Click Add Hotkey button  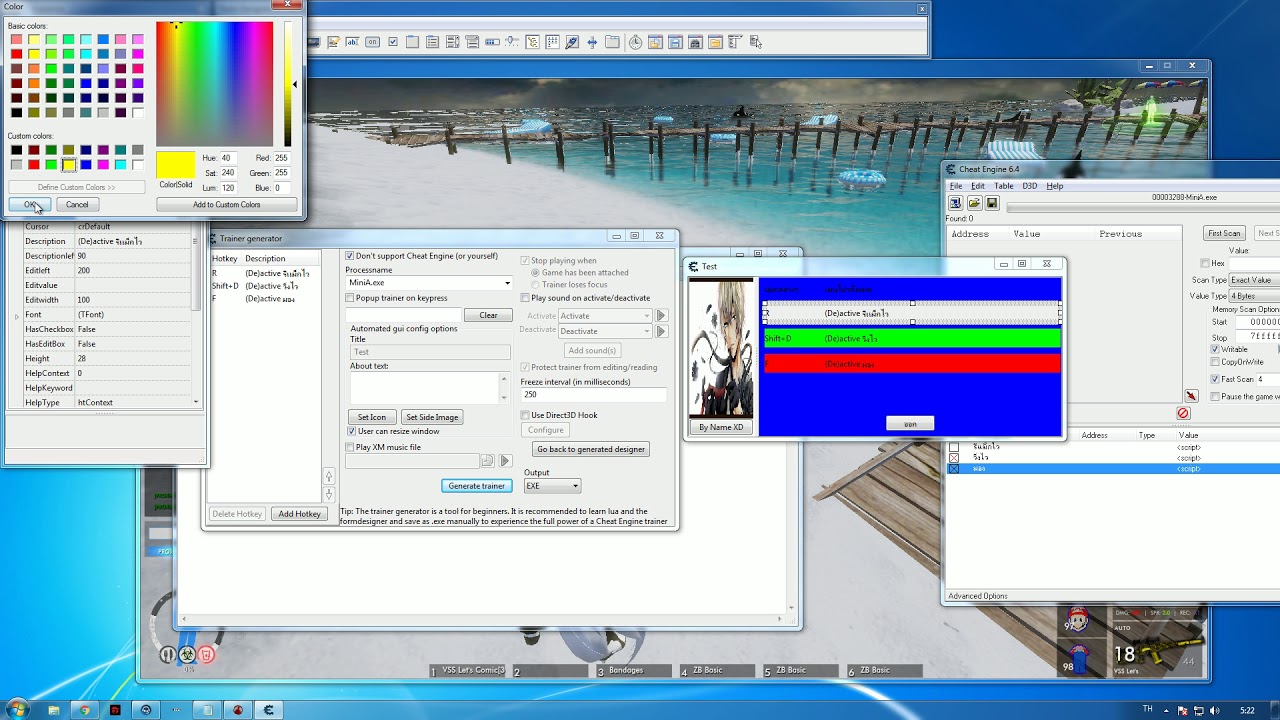pos(300,514)
